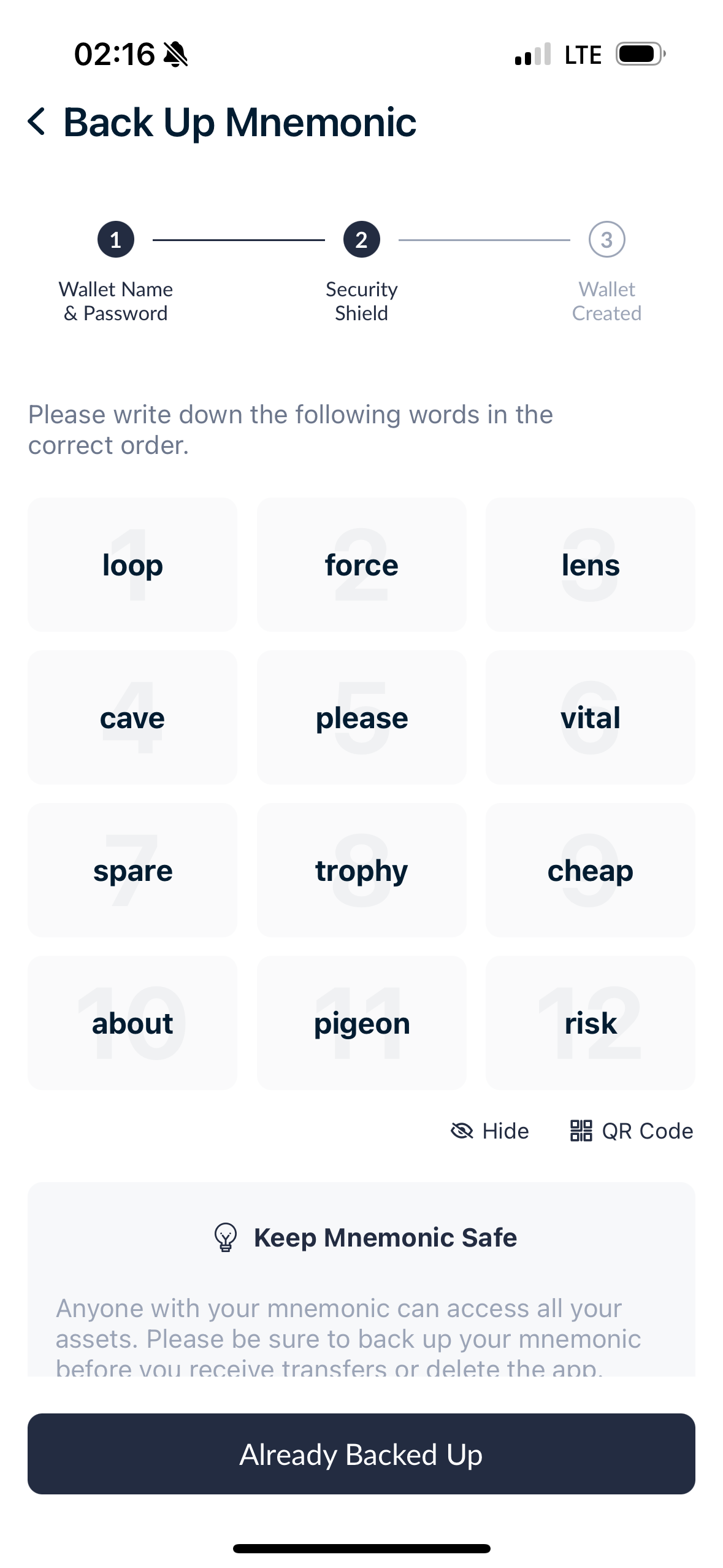723x1568 pixels.
Task: Tap the lightbulb icon near Keep Mnemonic Safe
Action: 225,1237
